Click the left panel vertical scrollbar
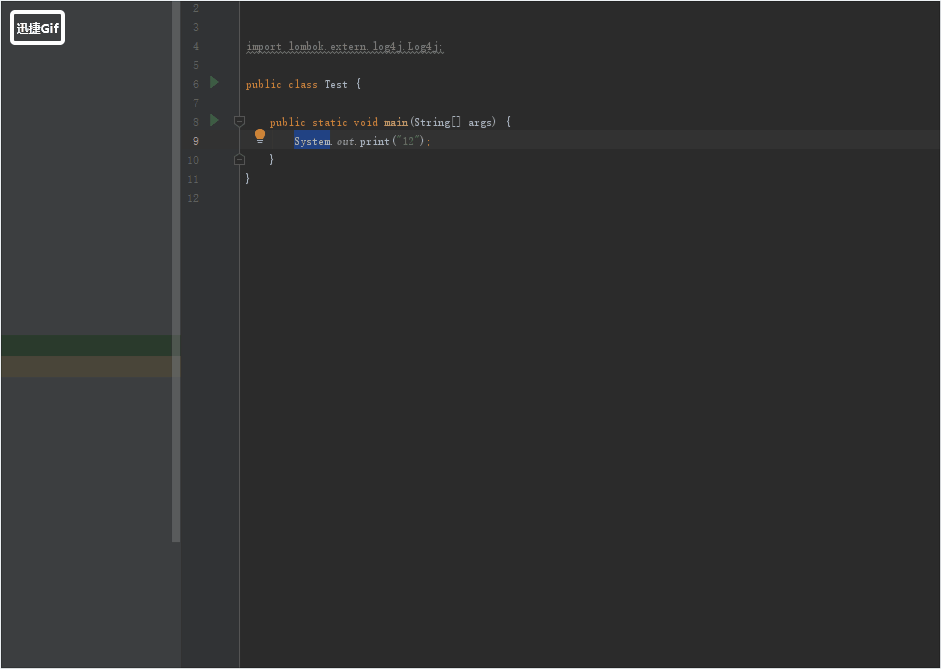 pyautogui.click(x=176, y=270)
